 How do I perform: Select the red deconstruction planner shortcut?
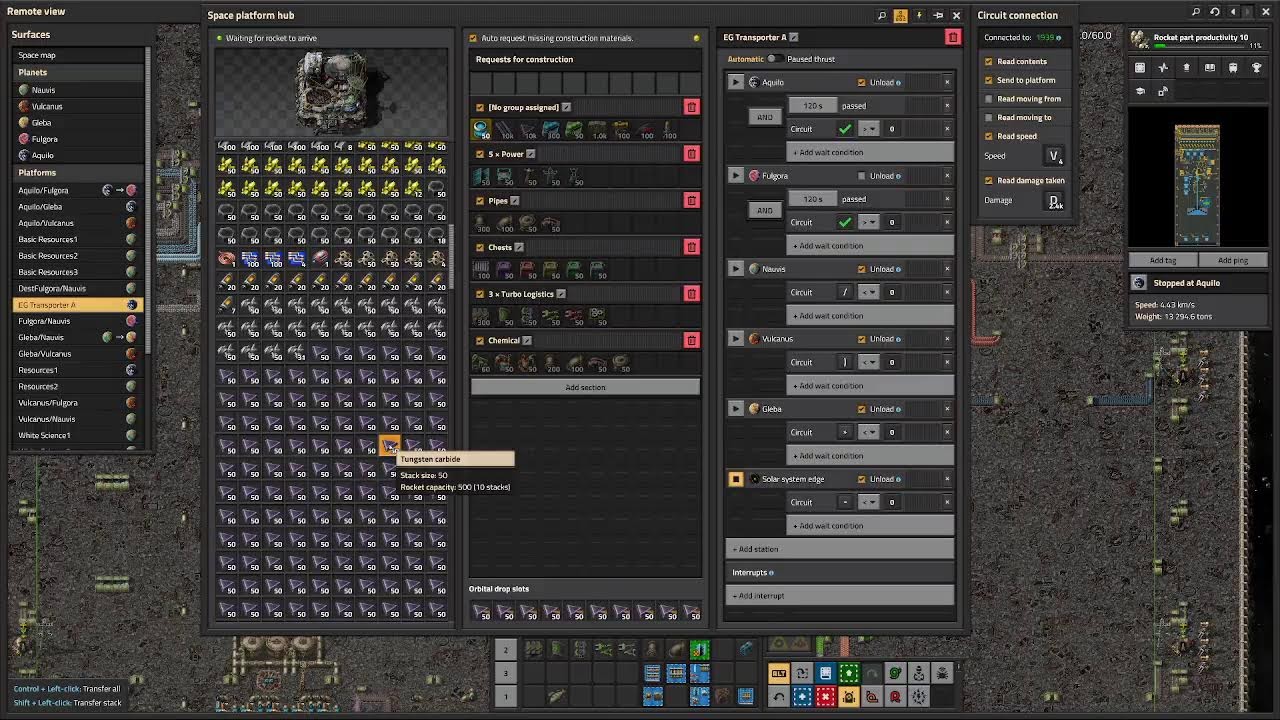825,696
